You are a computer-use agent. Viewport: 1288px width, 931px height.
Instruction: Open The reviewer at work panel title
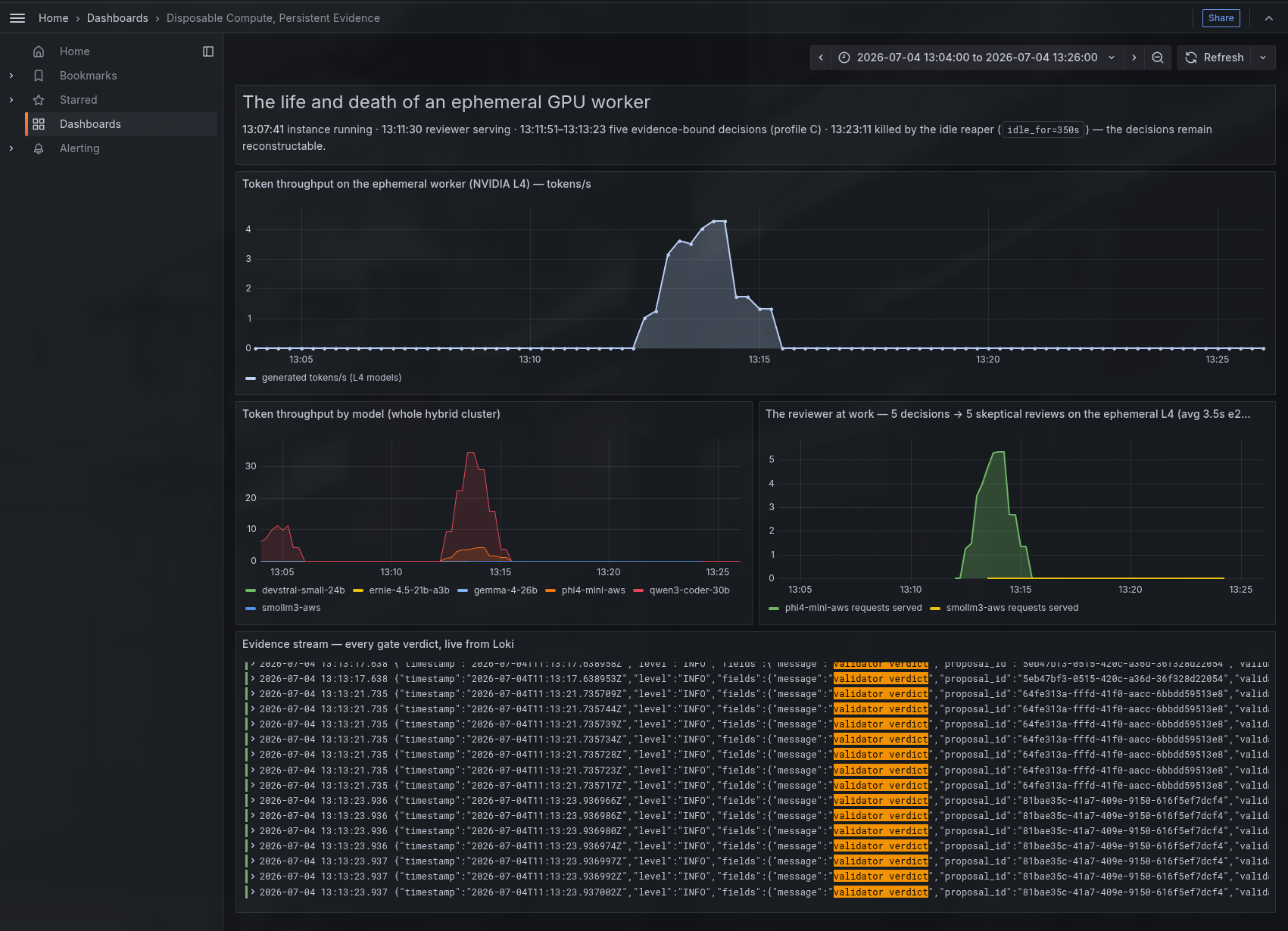[x=1008, y=414]
